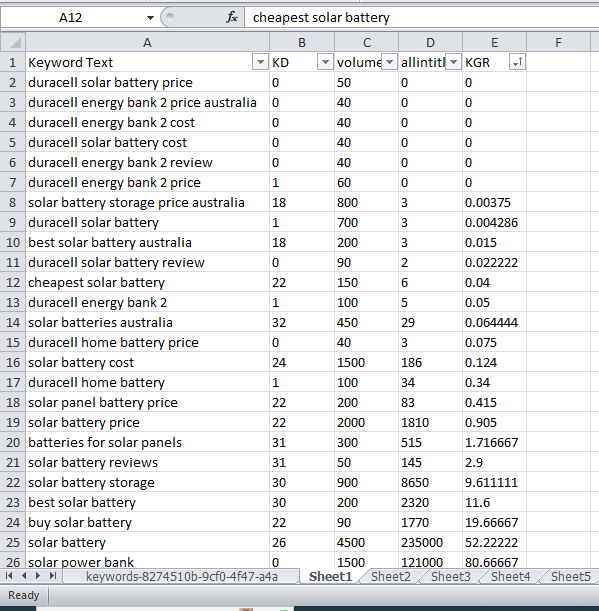Select column A header

pos(147,42)
